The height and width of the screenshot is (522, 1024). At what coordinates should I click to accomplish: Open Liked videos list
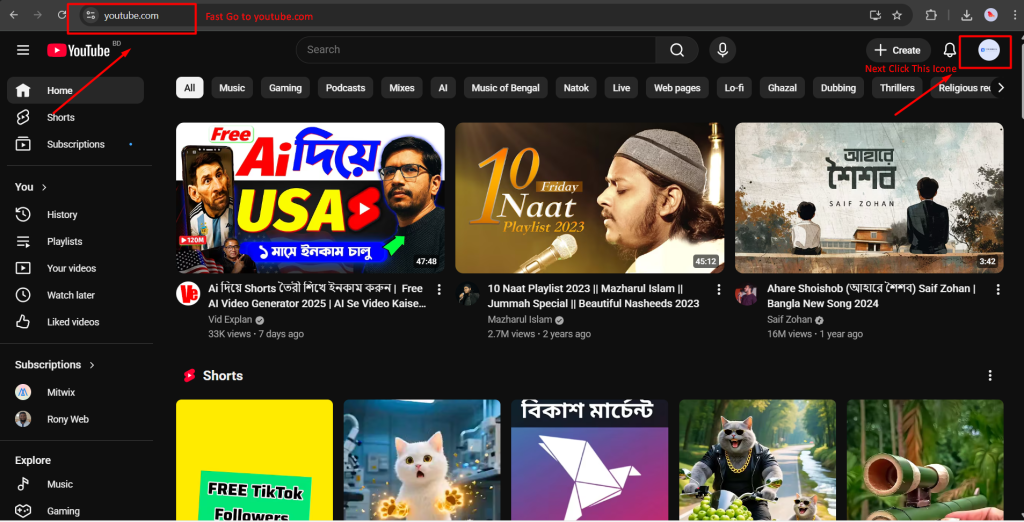click(x=75, y=321)
